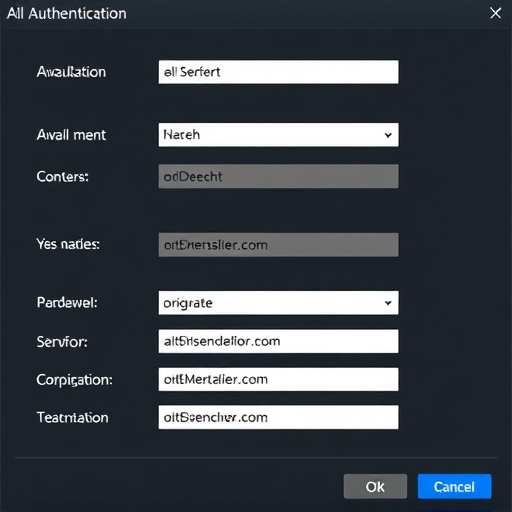
Task: Click the Pardewel dropdown chevron
Action: click(388, 303)
